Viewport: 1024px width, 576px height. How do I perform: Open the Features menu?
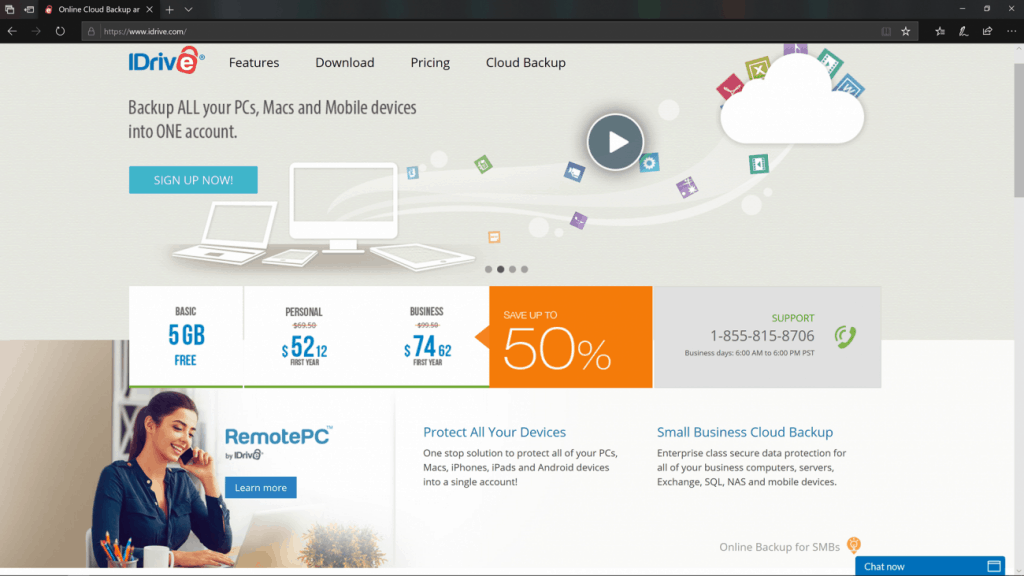point(254,63)
